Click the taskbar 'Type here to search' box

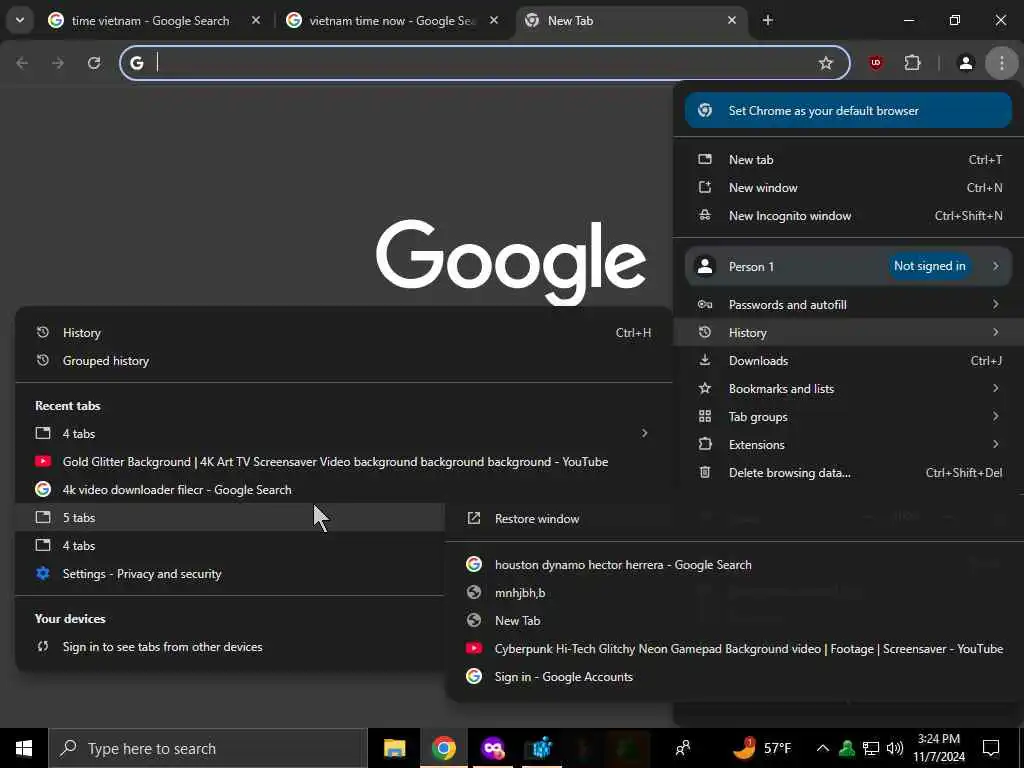click(x=208, y=748)
